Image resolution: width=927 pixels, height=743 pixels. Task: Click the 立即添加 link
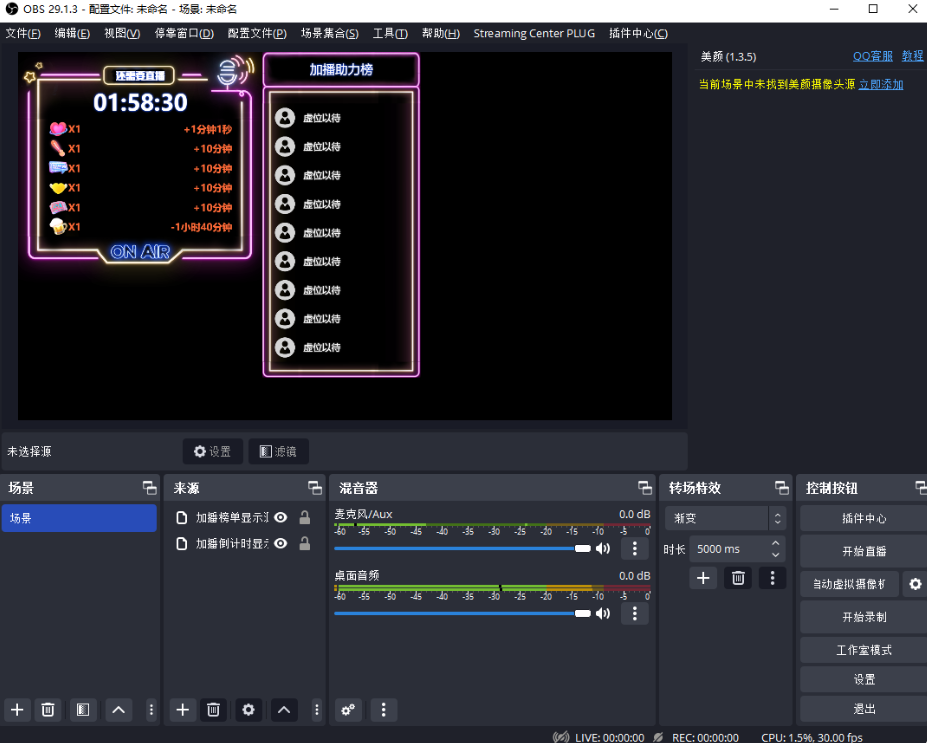tap(881, 84)
